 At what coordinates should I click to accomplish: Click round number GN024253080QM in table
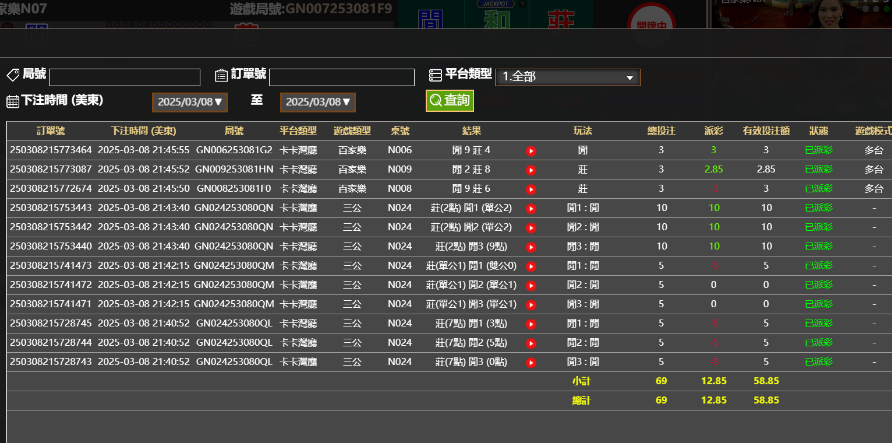coord(234,266)
